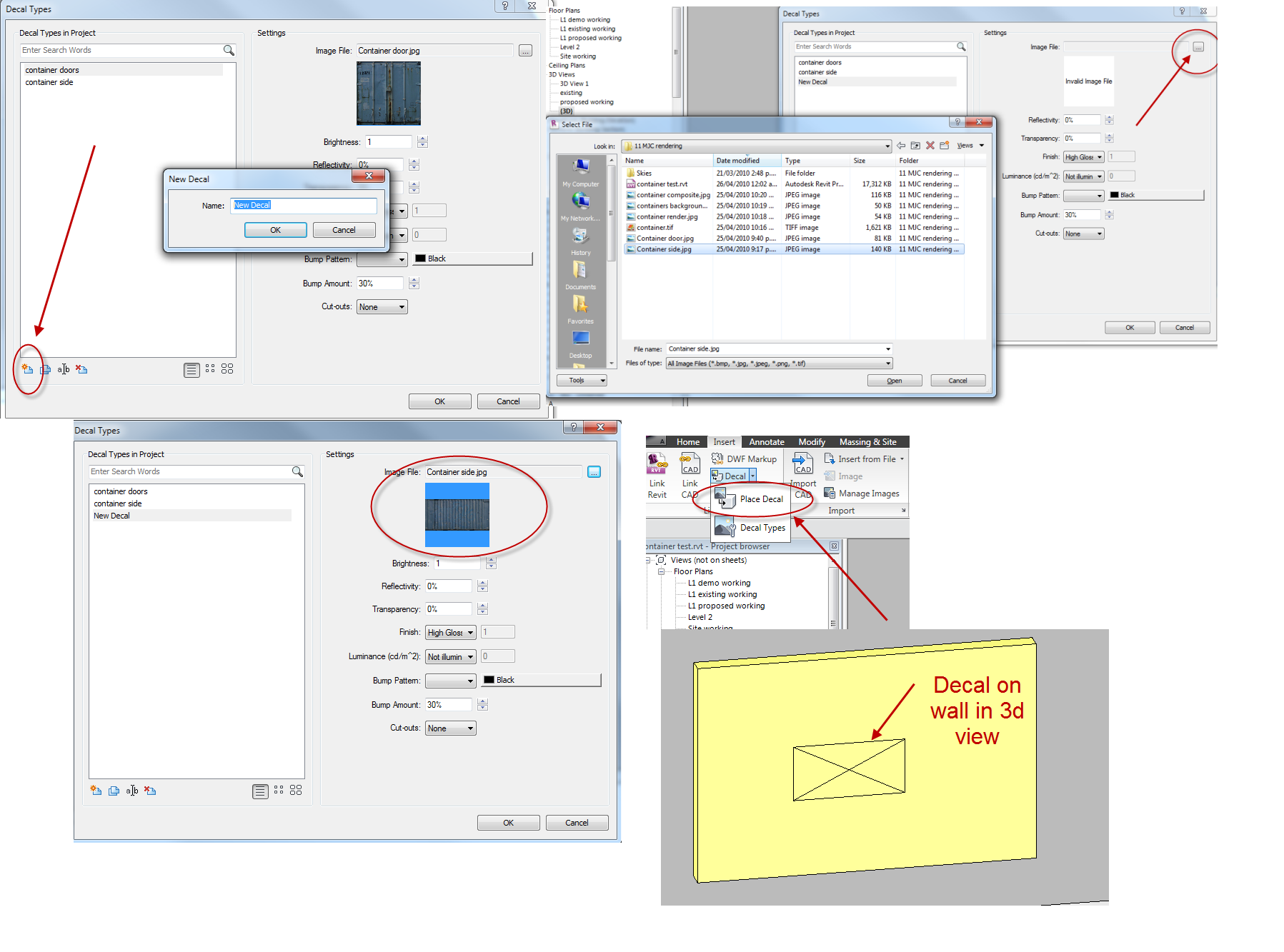Click the Link Revit ribbon icon
Screen dimensions: 1284x952
pyautogui.click(x=657, y=476)
